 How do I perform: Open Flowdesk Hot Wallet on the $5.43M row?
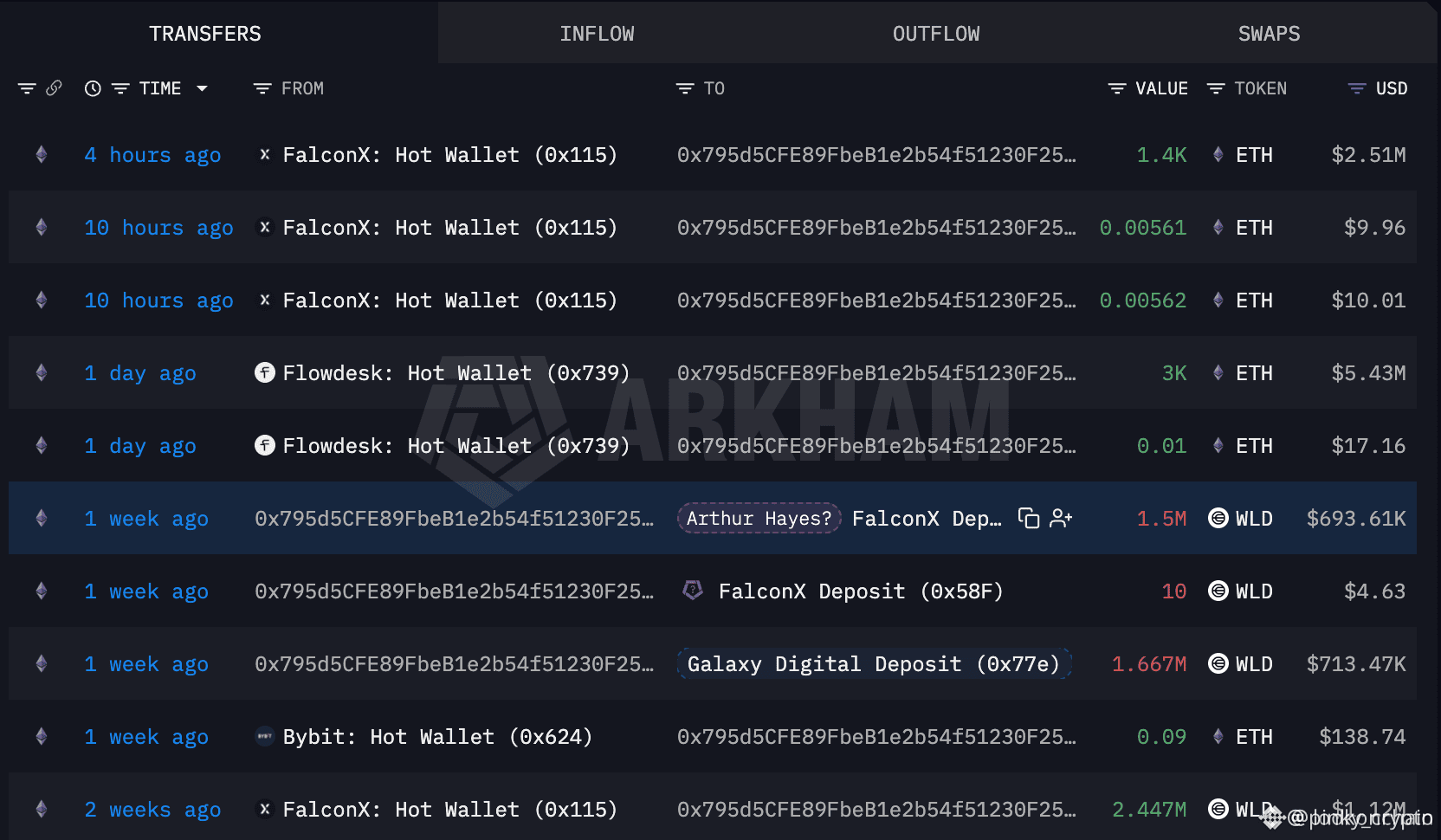point(456,373)
